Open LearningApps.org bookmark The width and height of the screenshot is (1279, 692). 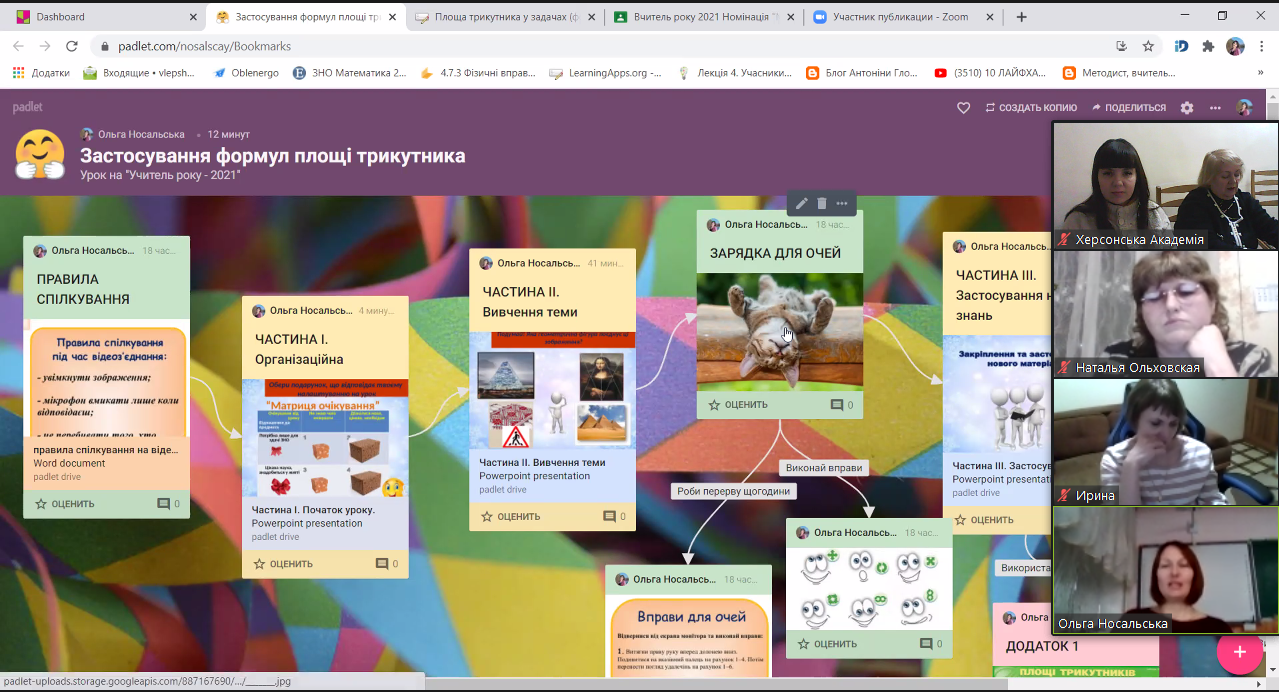click(606, 73)
